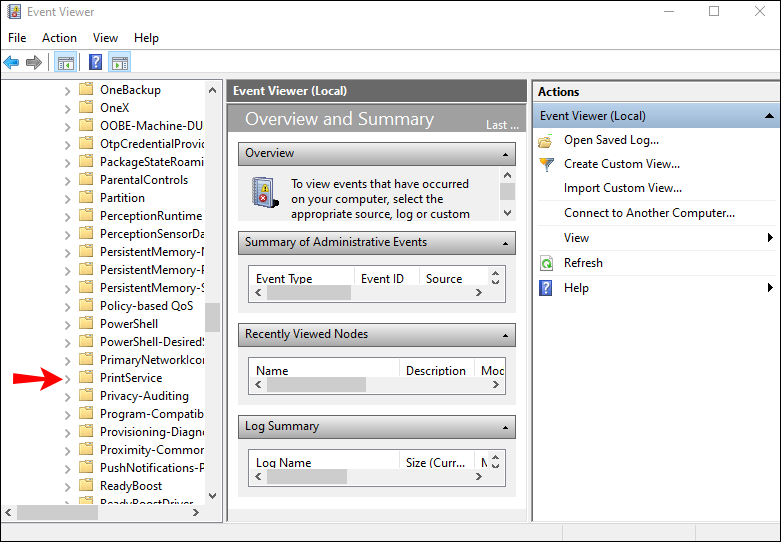Expand the PowerShell folder node
This screenshot has width=781, height=542.
pos(68,324)
